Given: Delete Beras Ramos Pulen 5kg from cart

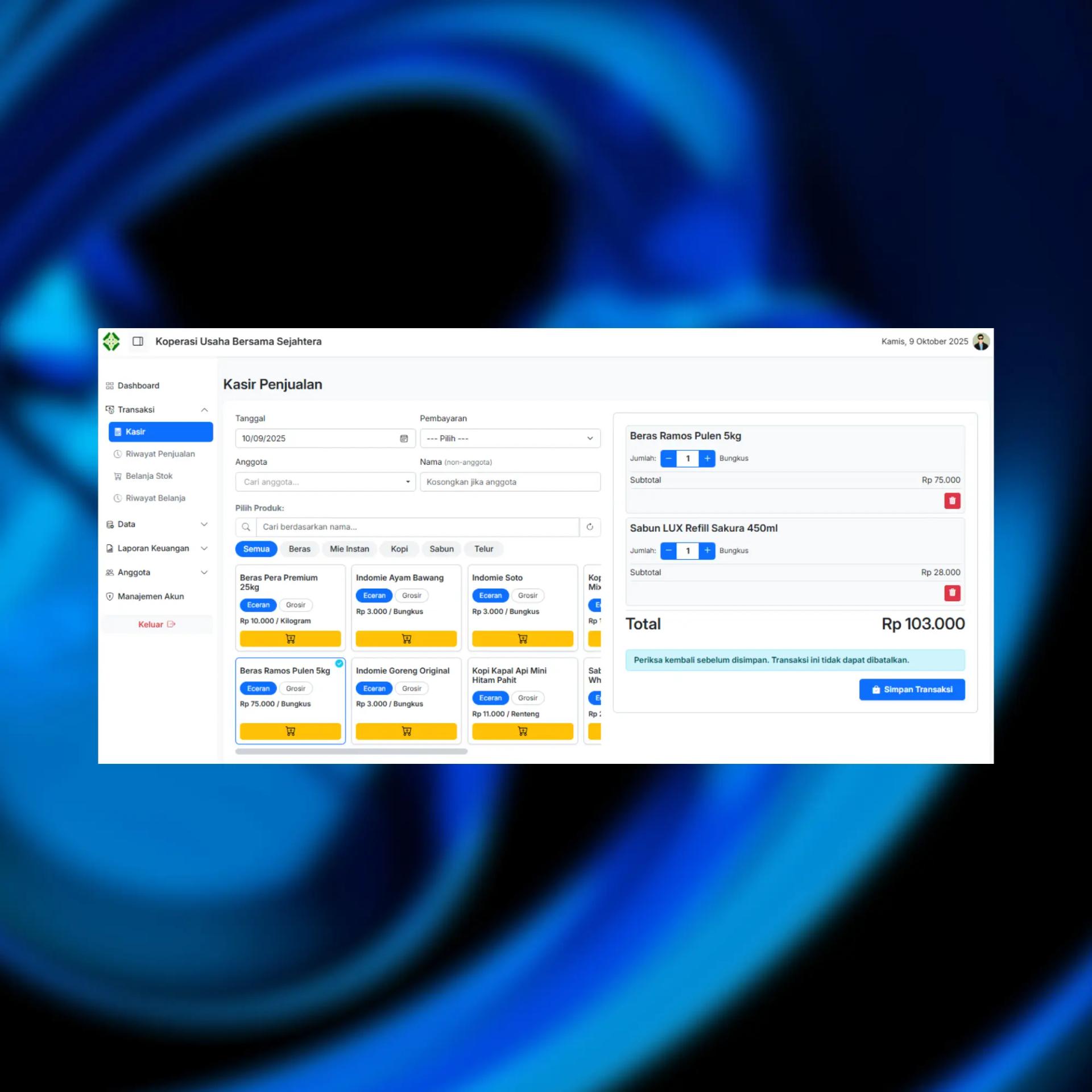Looking at the screenshot, I should tap(952, 500).
